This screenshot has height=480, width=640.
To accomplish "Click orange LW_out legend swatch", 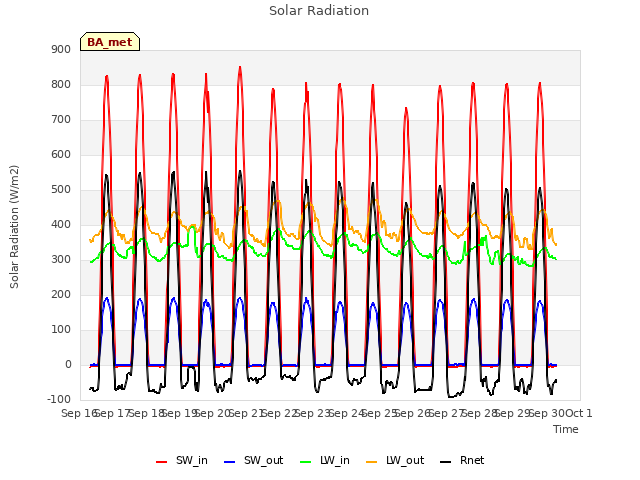I will pos(371,462).
